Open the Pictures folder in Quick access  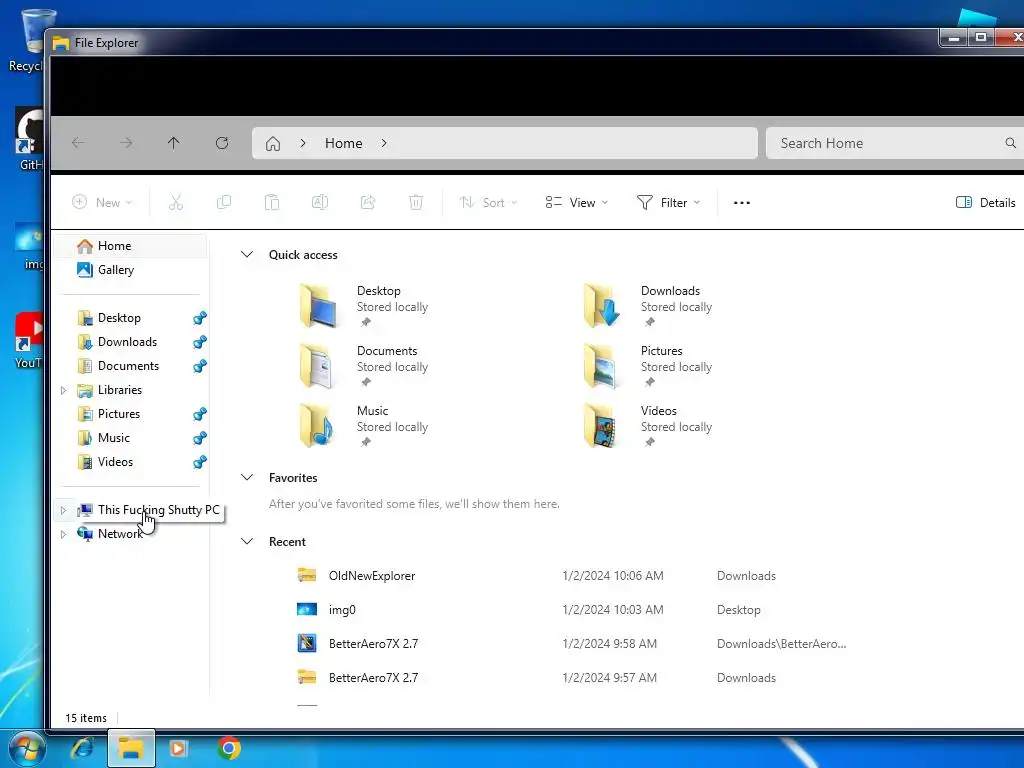pyautogui.click(x=650, y=366)
